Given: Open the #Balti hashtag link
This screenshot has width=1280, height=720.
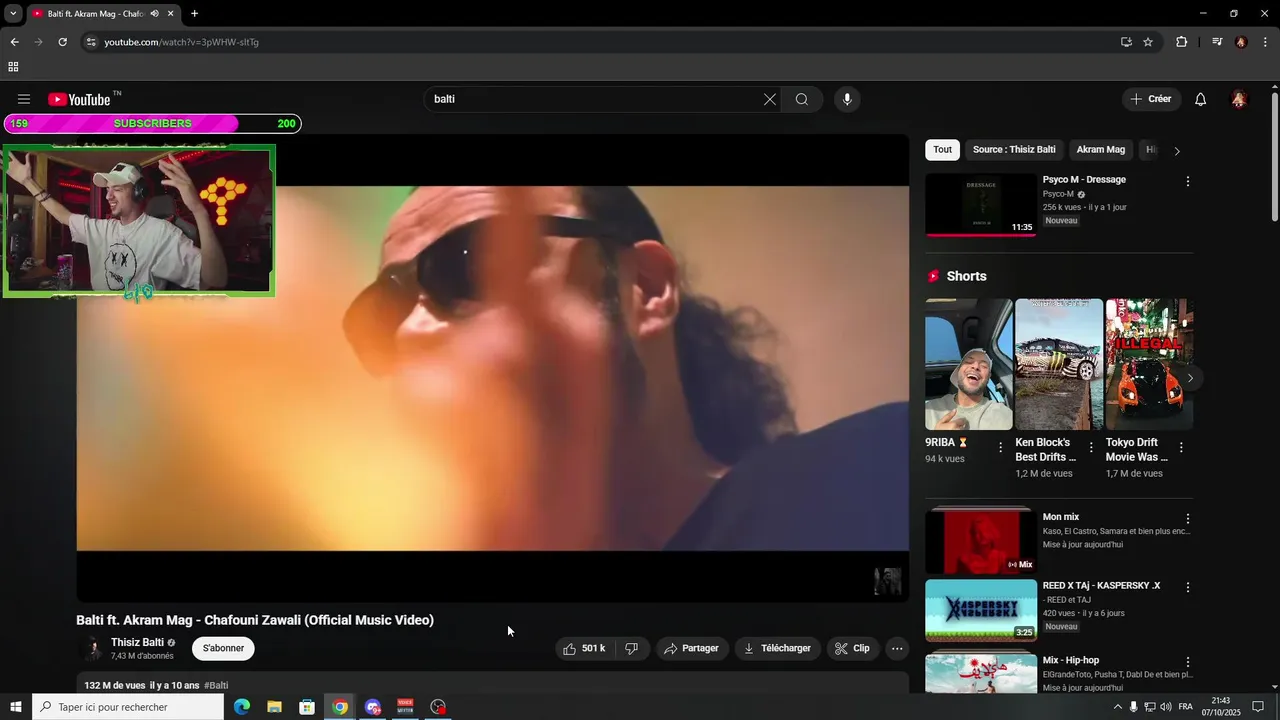Looking at the screenshot, I should click(216, 686).
